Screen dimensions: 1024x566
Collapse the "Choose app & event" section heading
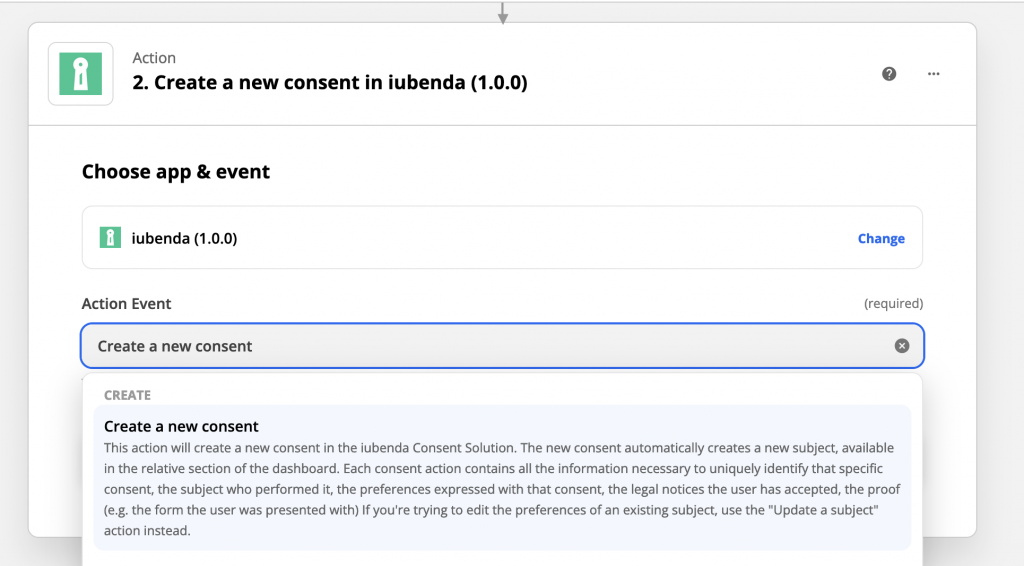(176, 172)
